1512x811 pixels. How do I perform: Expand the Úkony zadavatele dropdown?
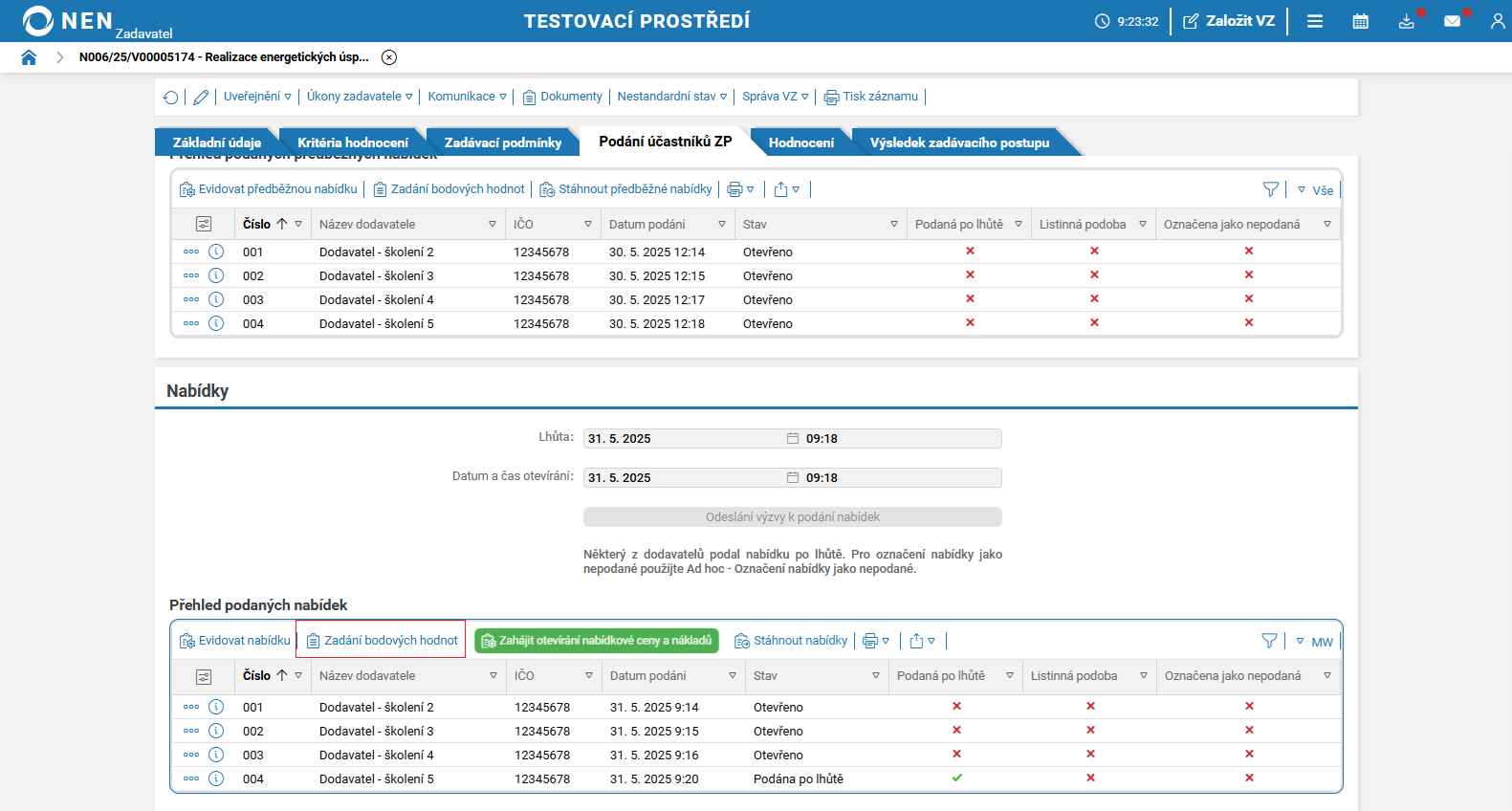coord(360,97)
